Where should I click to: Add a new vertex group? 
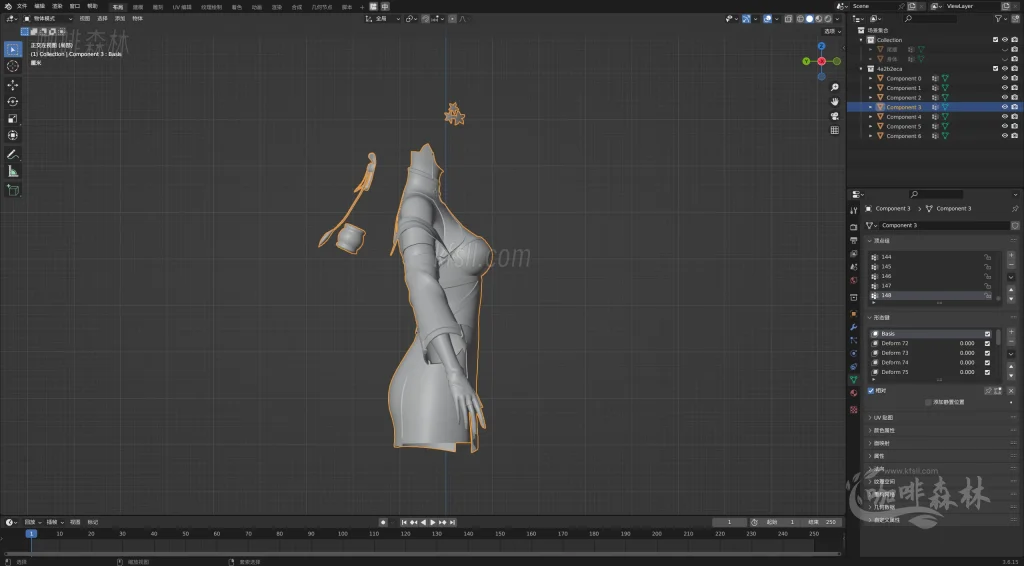click(x=1011, y=255)
